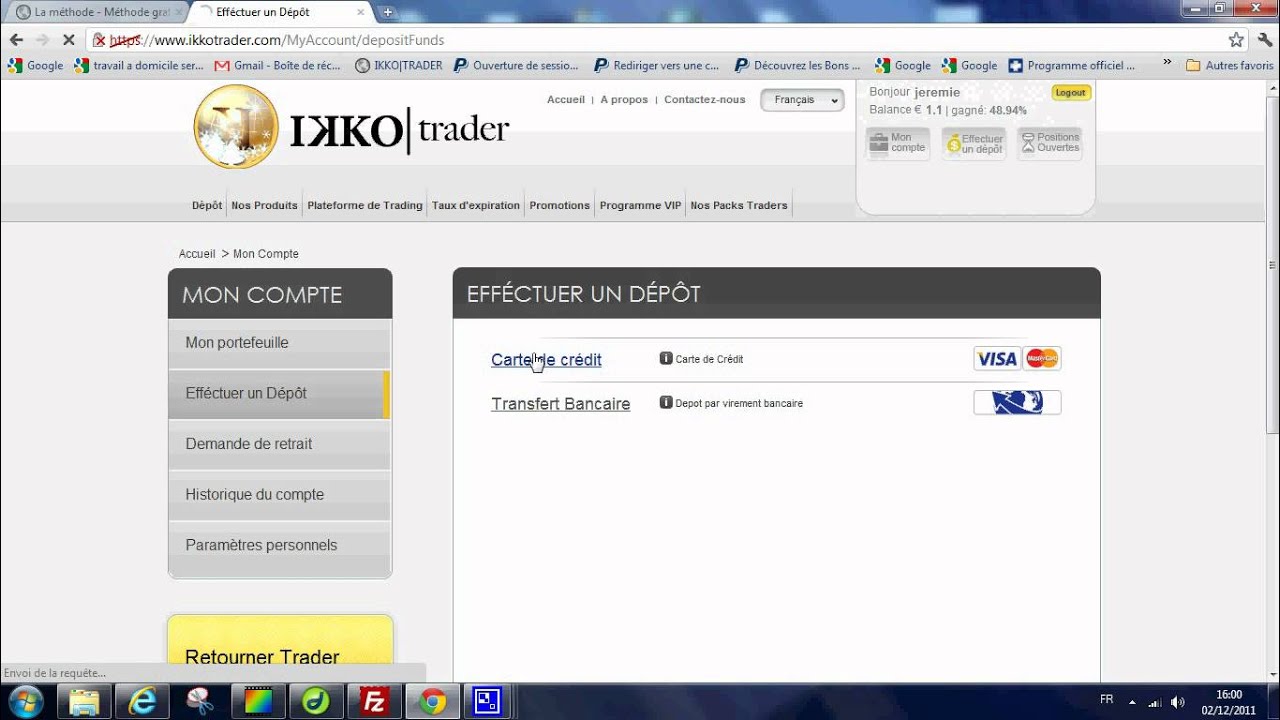The height and width of the screenshot is (720, 1280).
Task: Open Mon compte briefcase icon
Action: pos(898,143)
